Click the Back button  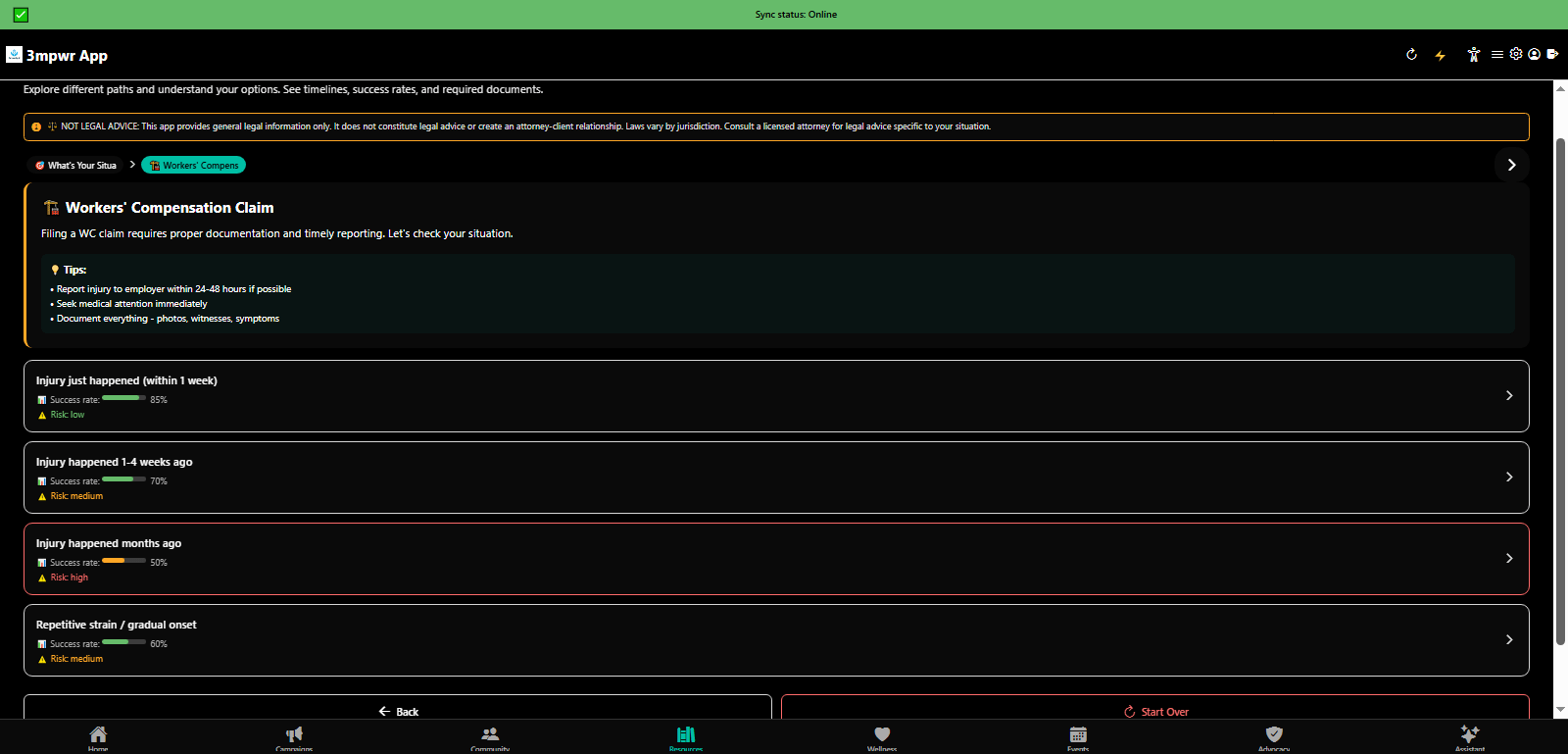coord(398,711)
